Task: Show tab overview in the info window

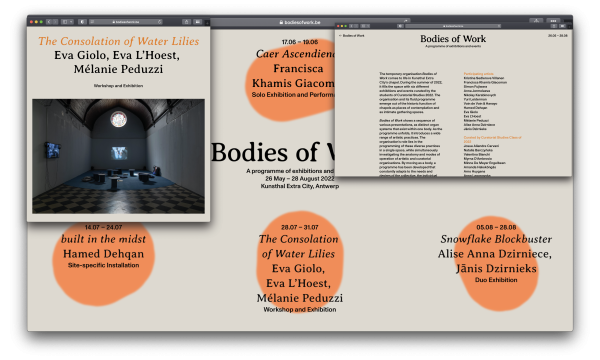Action: pyautogui.click(x=562, y=26)
